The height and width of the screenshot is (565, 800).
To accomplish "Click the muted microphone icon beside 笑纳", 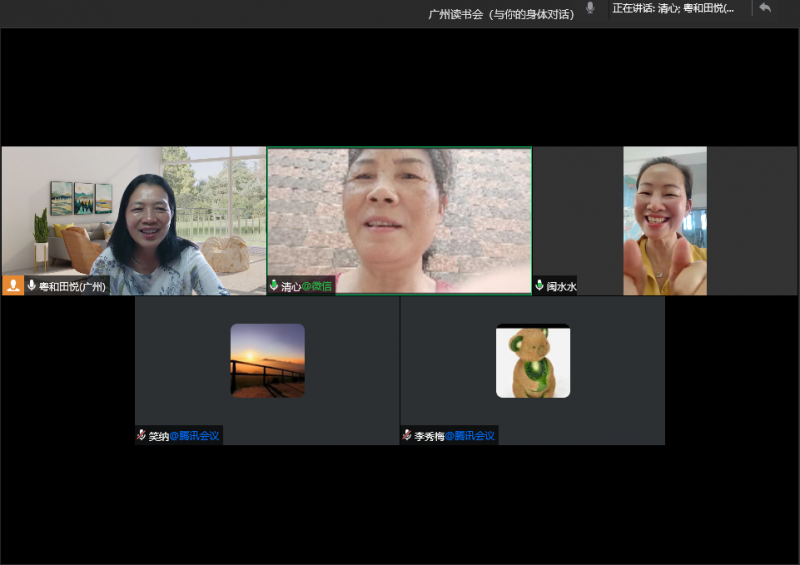I will pos(141,436).
